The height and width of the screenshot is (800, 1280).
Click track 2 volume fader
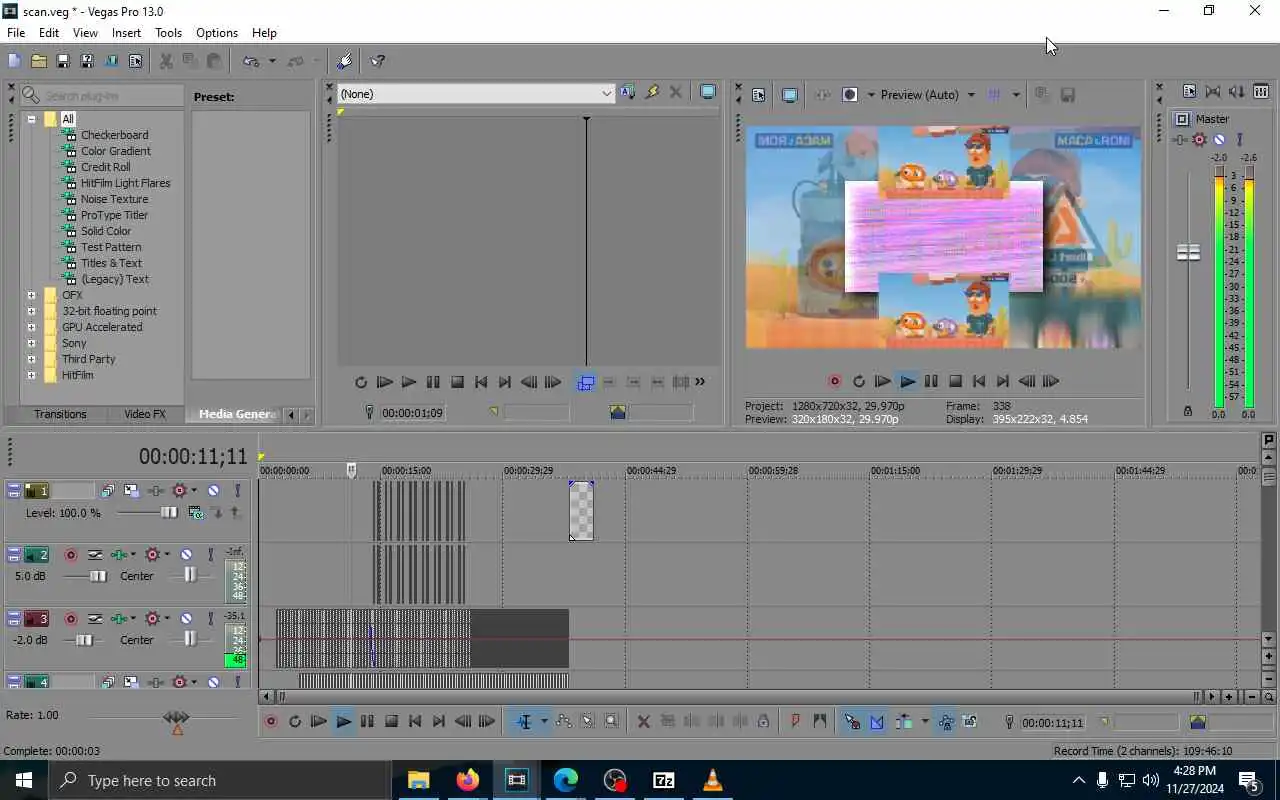tap(97, 576)
